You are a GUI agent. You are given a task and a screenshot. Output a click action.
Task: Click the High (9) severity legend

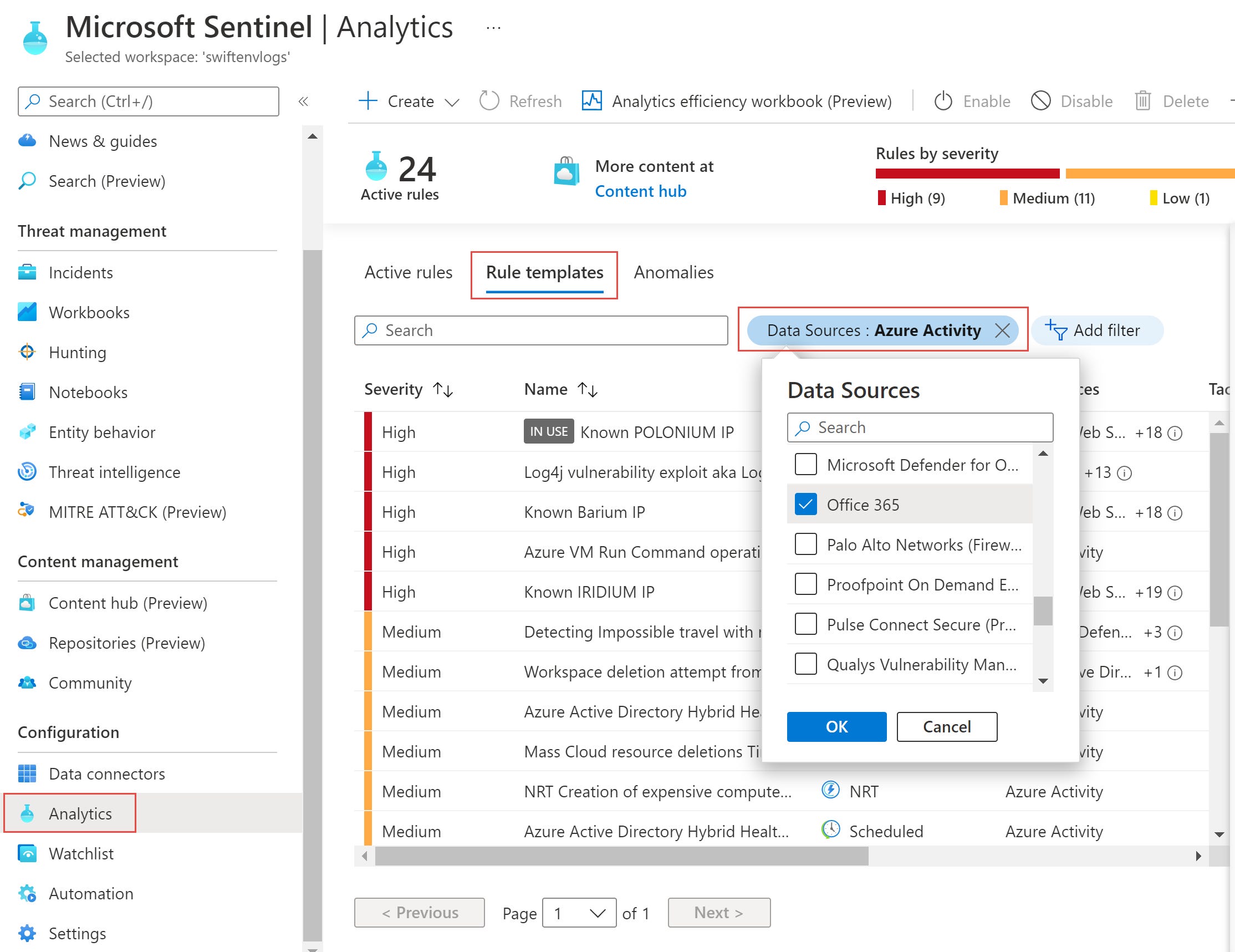[911, 198]
